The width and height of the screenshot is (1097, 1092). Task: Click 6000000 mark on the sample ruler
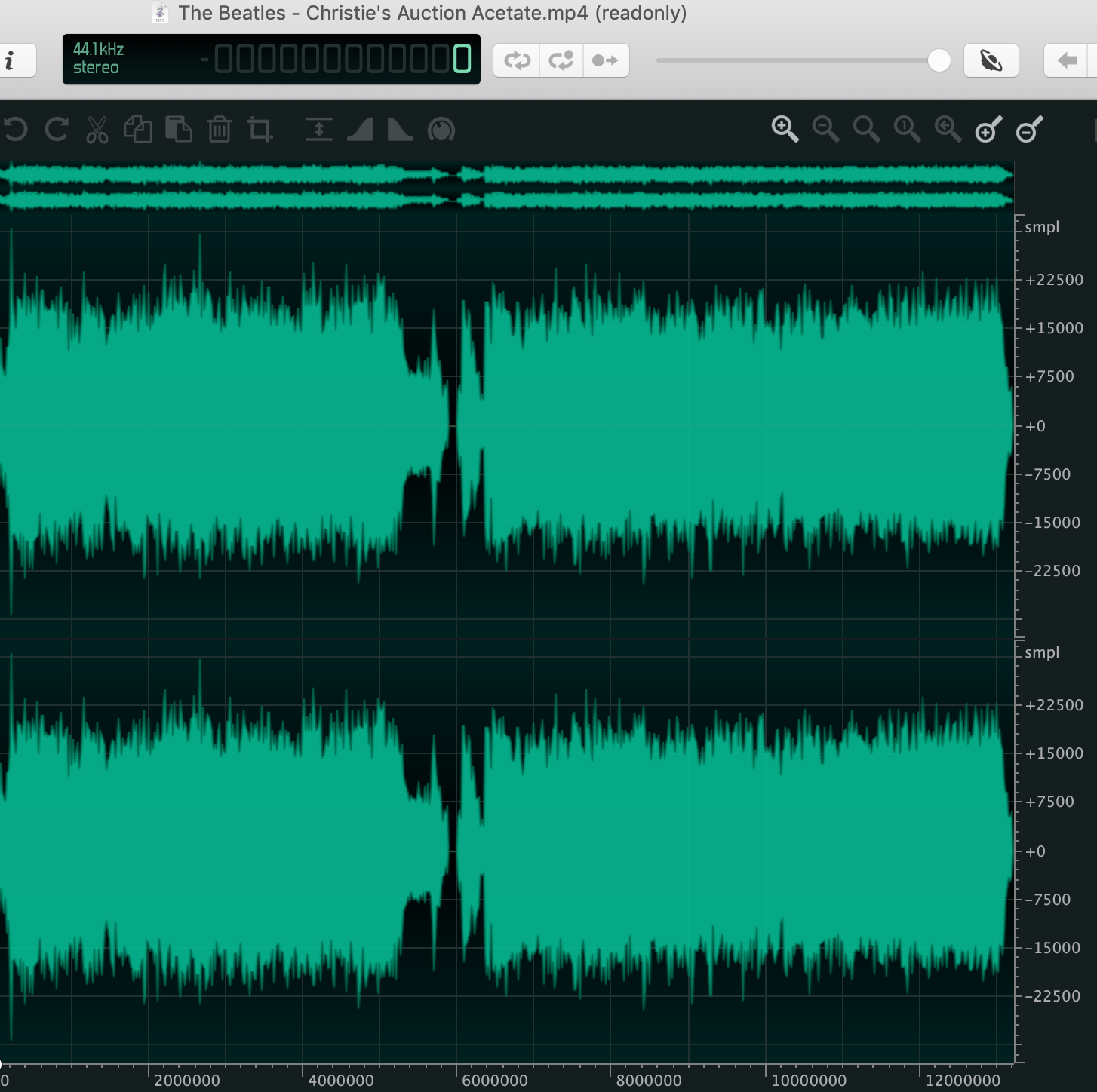pos(494,1081)
